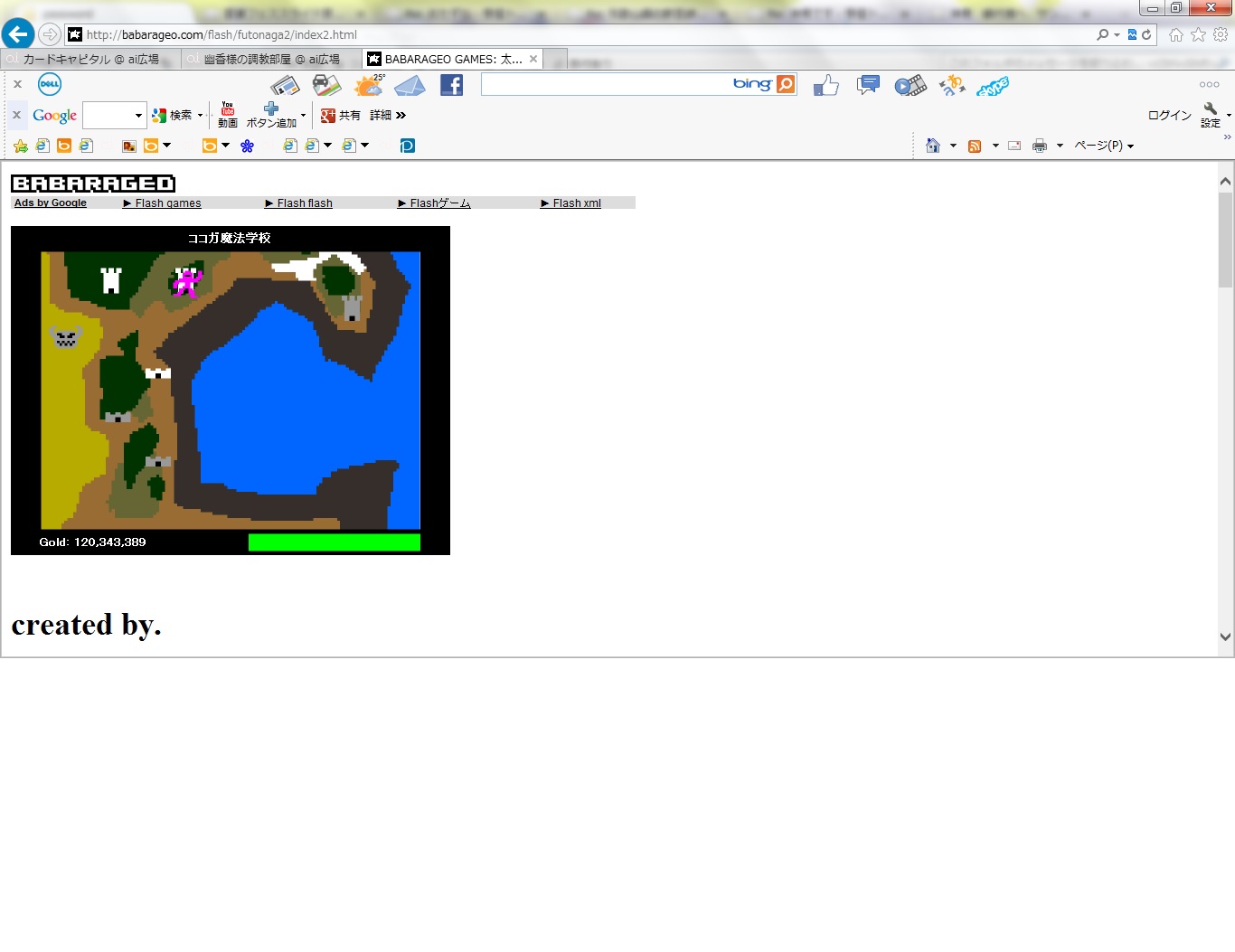Open the translator icon in Bing bar
The width and height of the screenshot is (1235, 952).
tap(952, 86)
